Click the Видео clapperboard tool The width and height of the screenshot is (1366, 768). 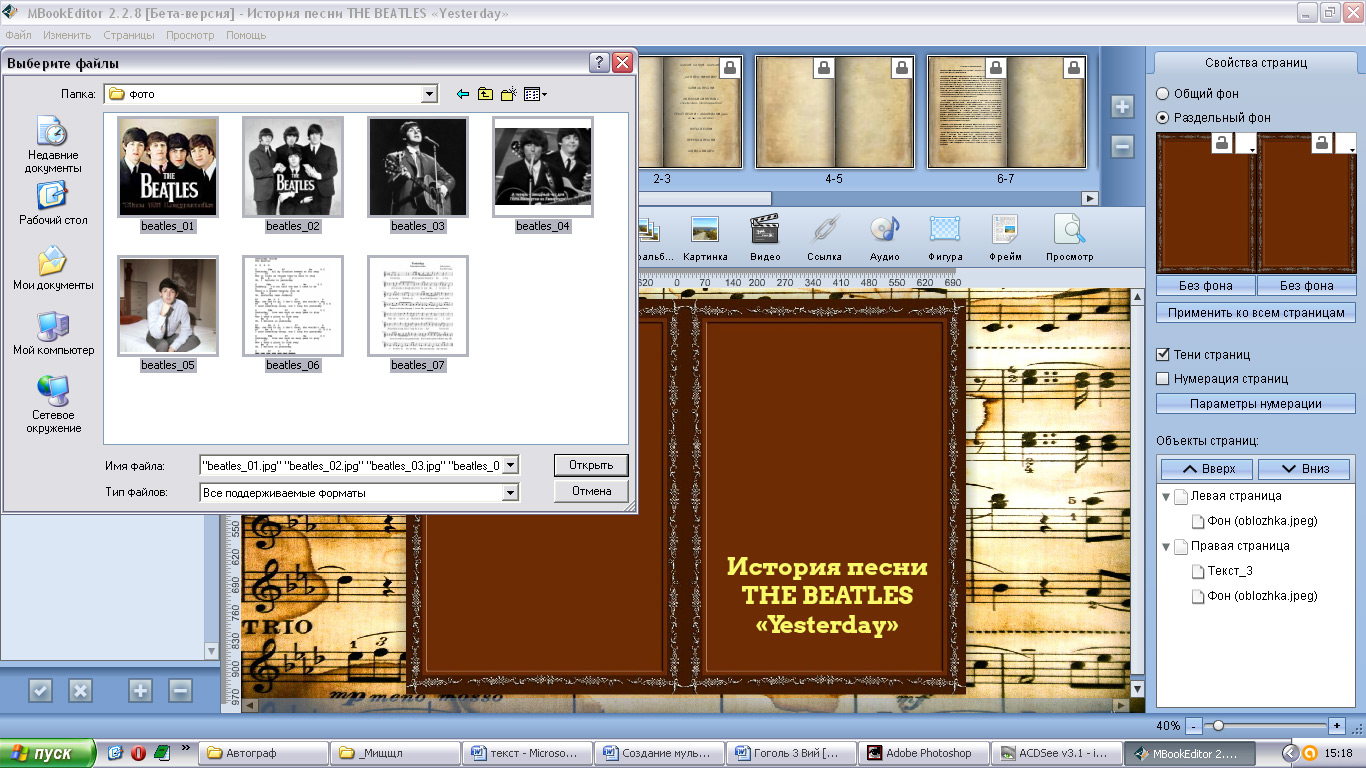[765, 238]
